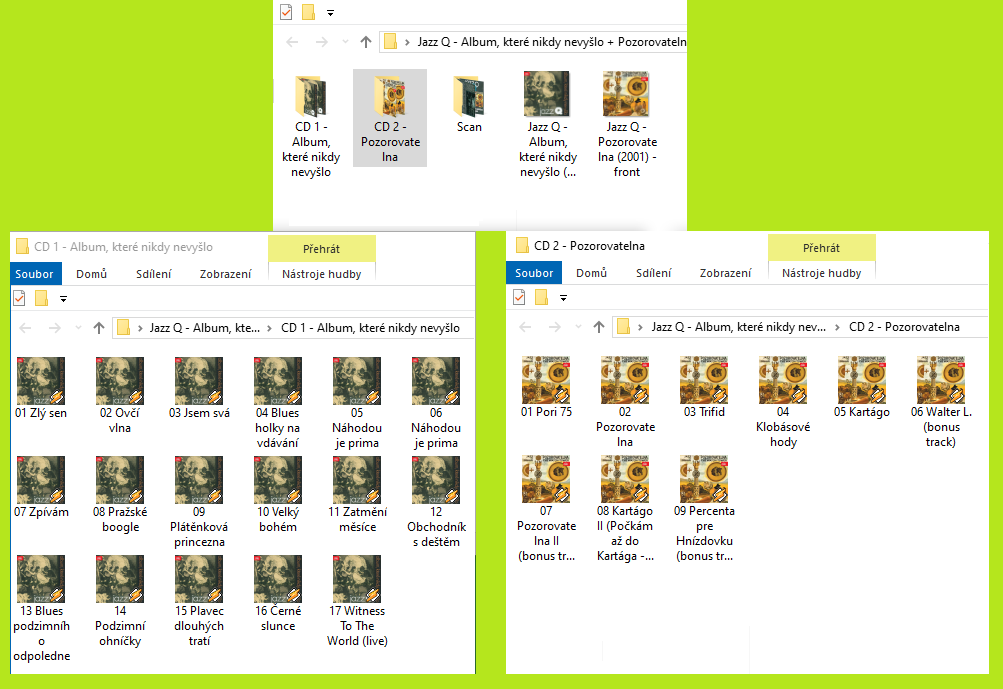1003x689 pixels.
Task: Expand recent locations dropdown in CD 2 window
Action: point(578,326)
